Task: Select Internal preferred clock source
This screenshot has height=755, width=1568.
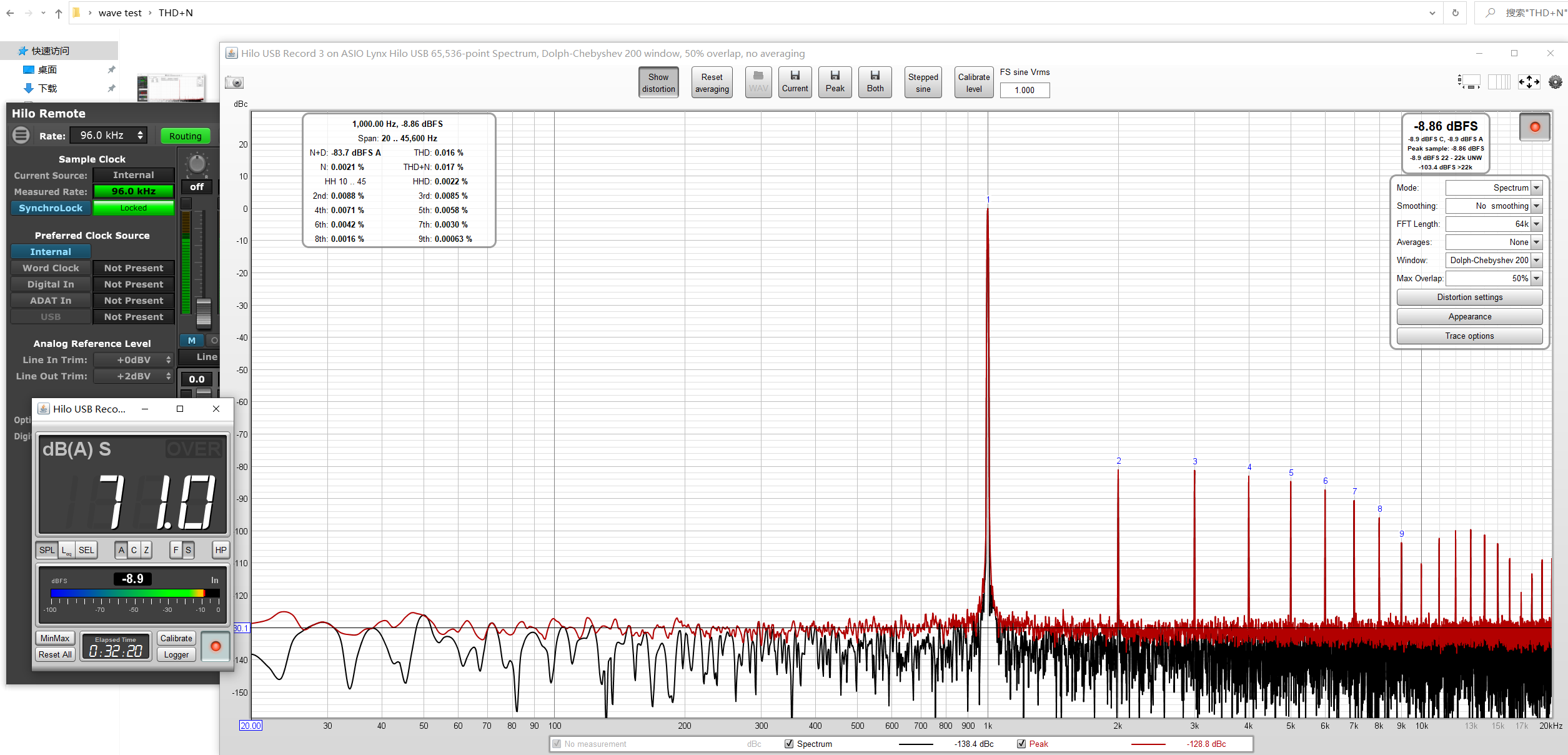Action: 51,251
